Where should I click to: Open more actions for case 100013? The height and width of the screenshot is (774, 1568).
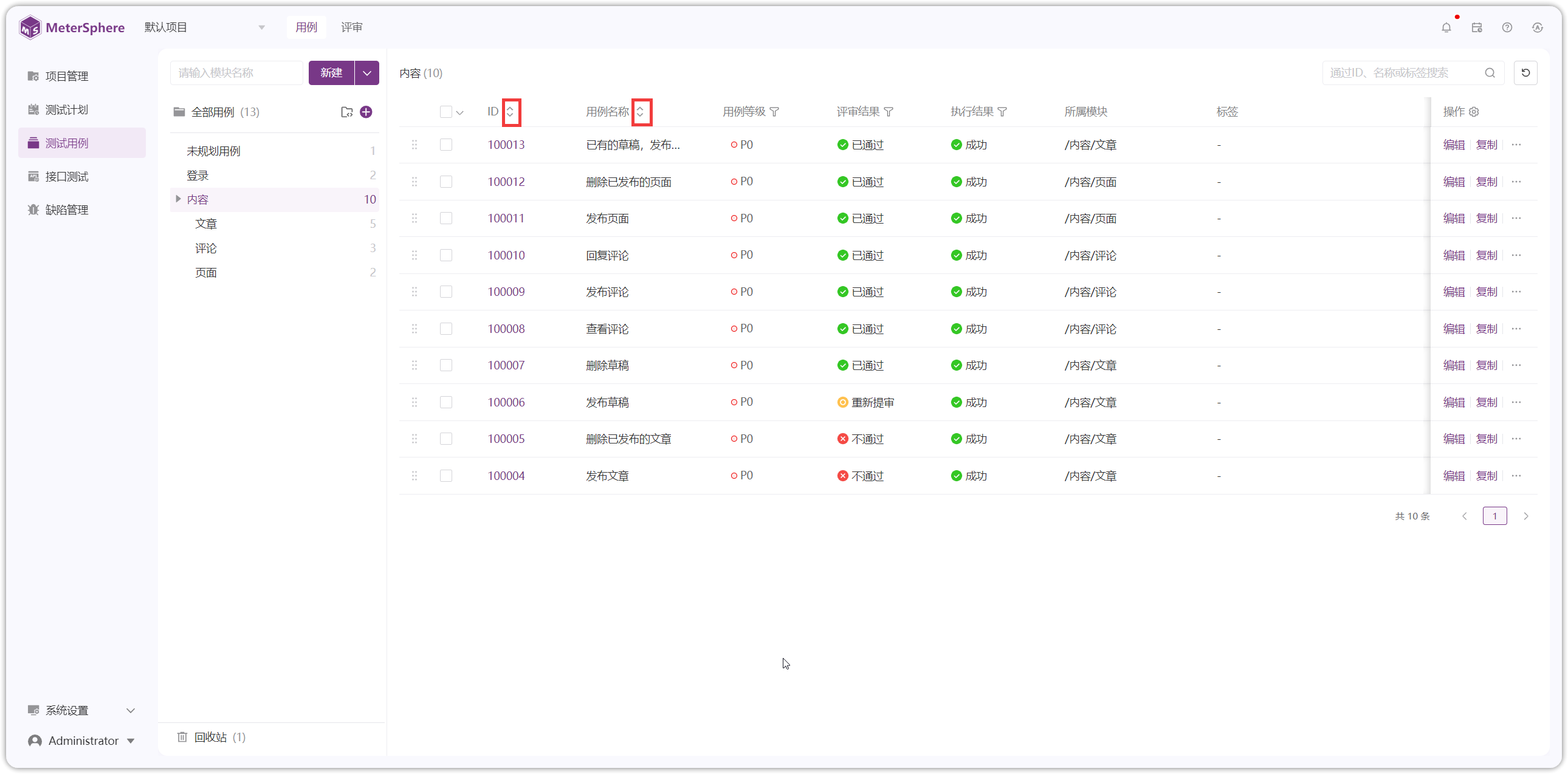pyautogui.click(x=1516, y=145)
